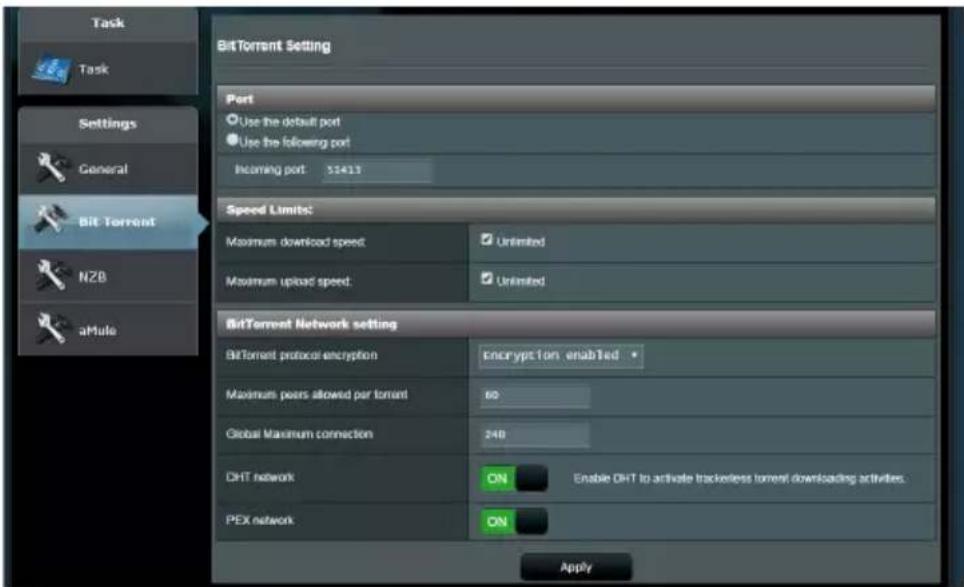Click the Task icon in the sidebar
This screenshot has height=587, width=964.
(51, 69)
